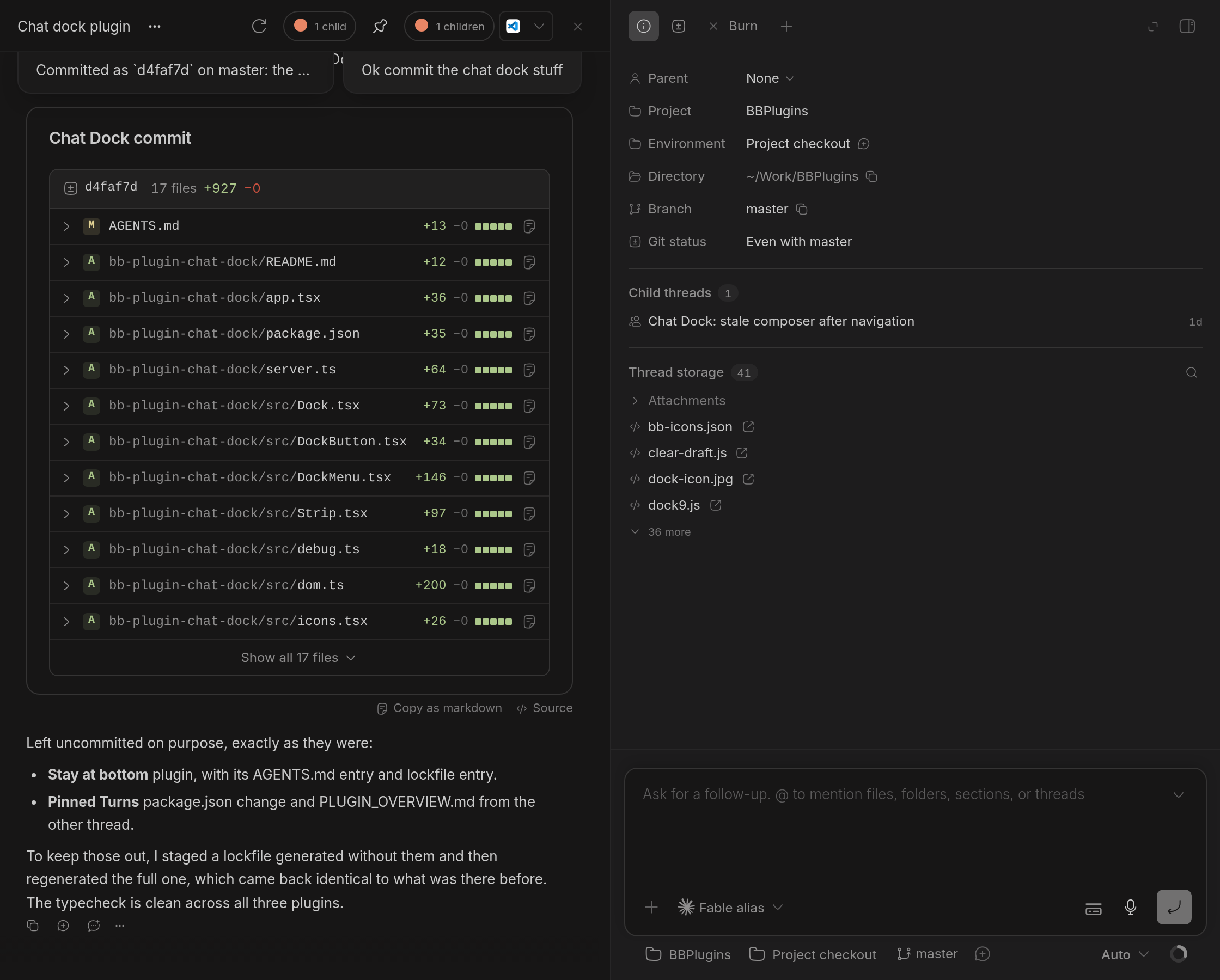The height and width of the screenshot is (980, 1220).
Task: Click Copy as markdown
Action: click(439, 708)
